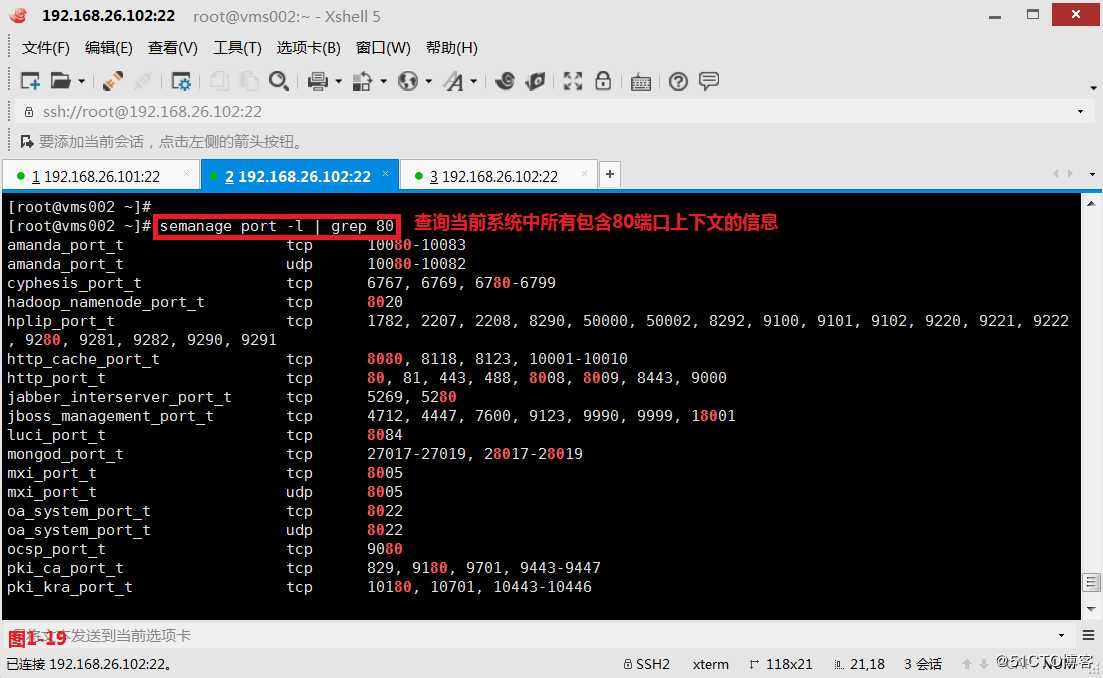The image size is (1103, 678).
Task: Expand the Encoding globe dropdown arrow
Action: coord(428,82)
